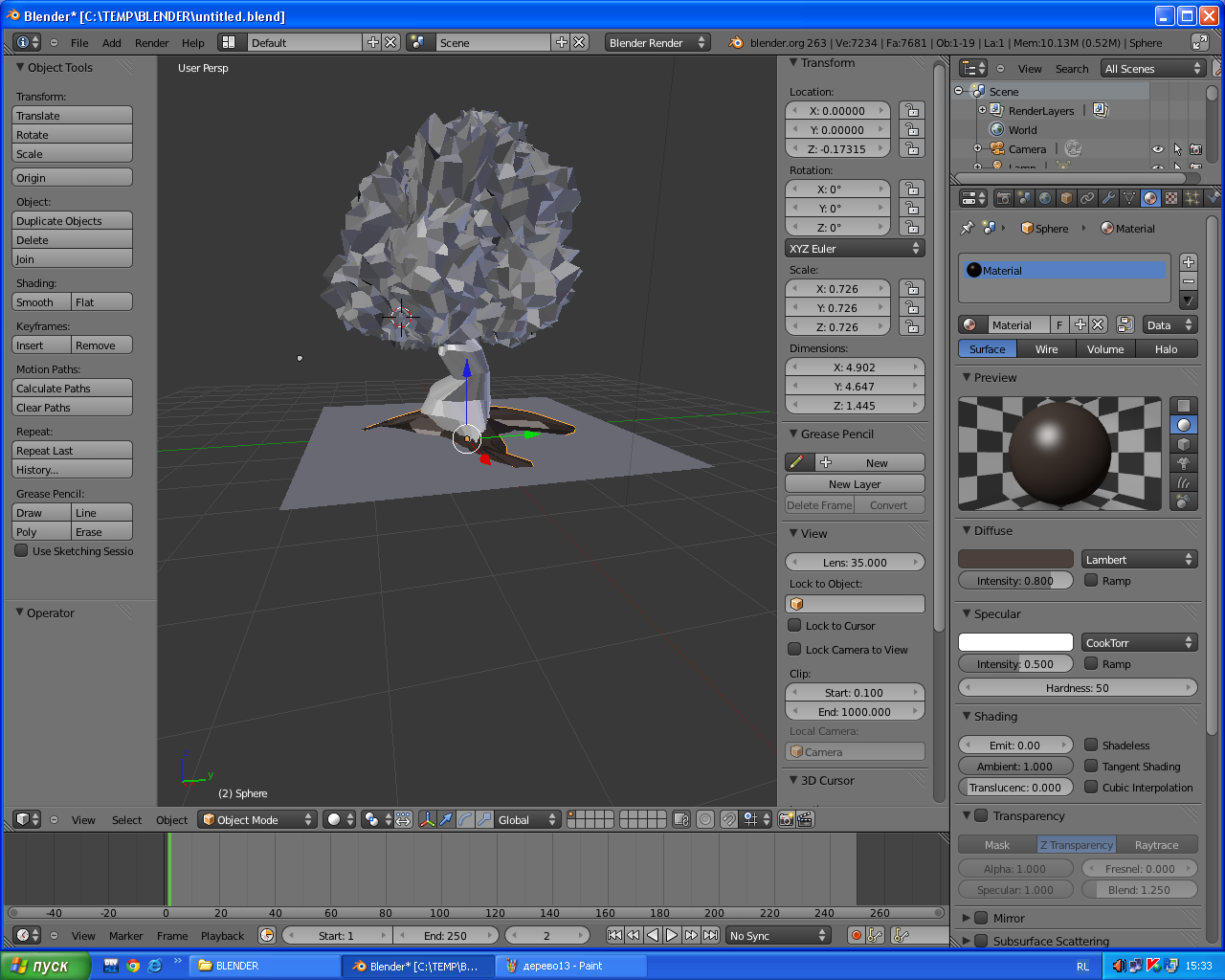Open Global transform orientation dropdown
The width and height of the screenshot is (1225, 980).
[x=527, y=819]
